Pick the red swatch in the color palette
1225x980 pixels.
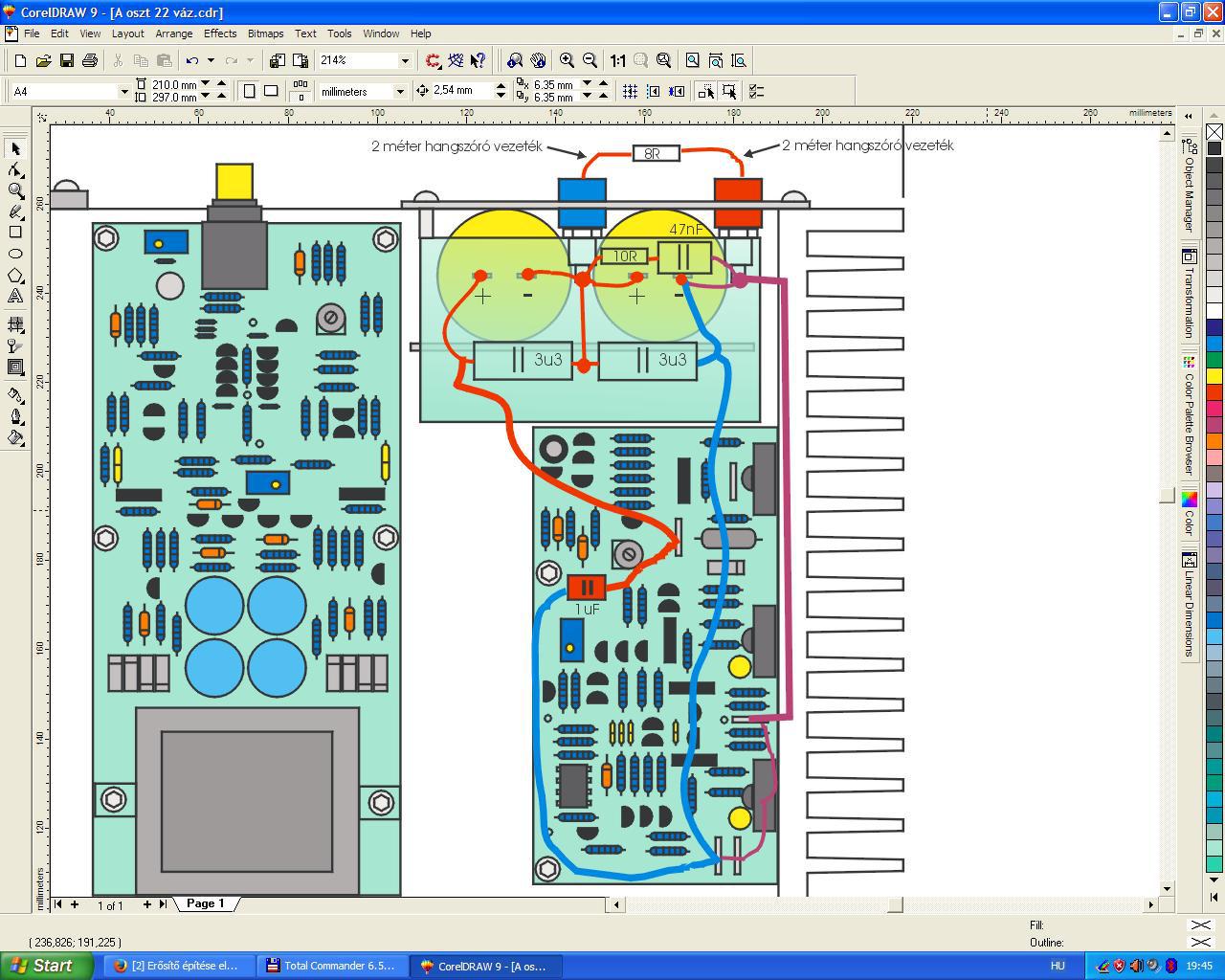[1214, 391]
